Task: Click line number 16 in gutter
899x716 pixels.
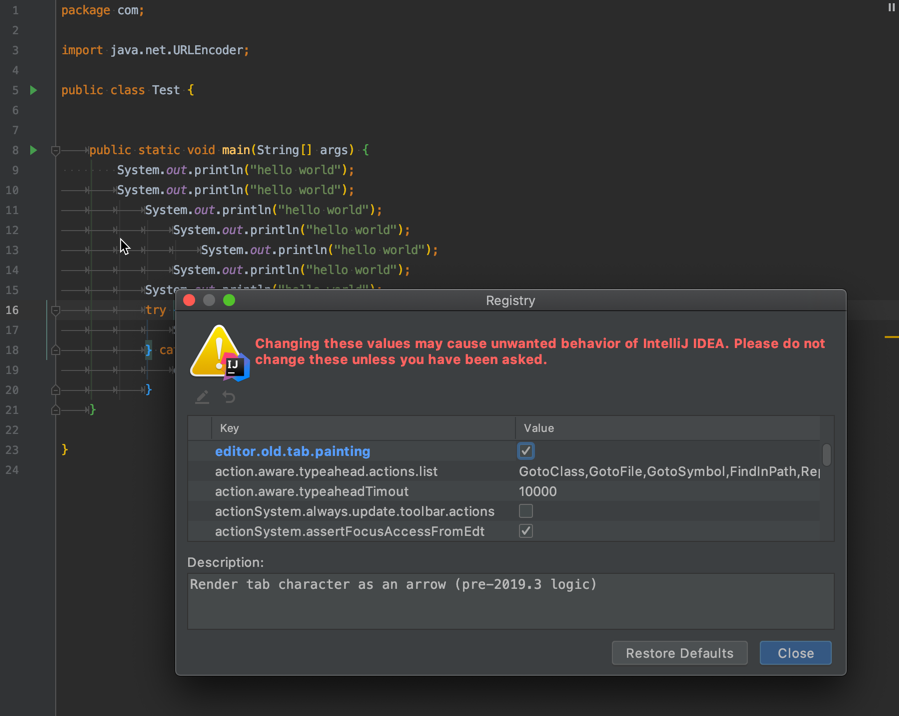Action: coord(12,310)
